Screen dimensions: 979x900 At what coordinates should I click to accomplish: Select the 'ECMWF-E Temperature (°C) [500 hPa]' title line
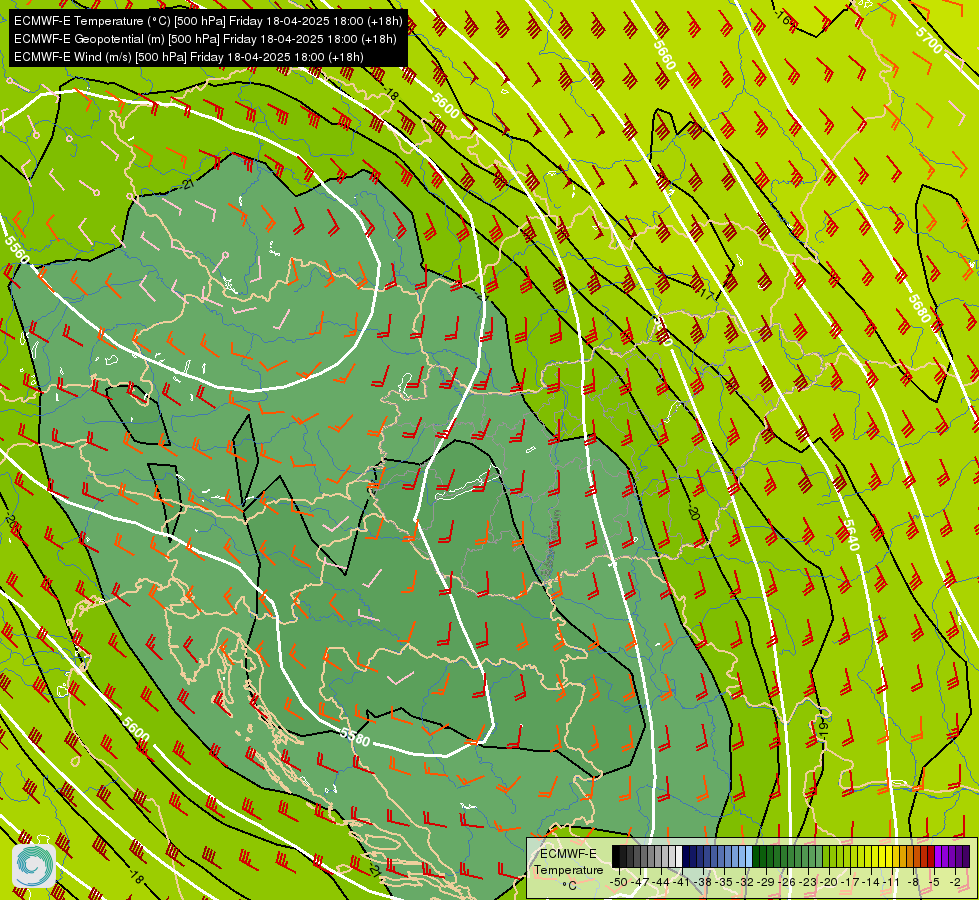coord(209,21)
